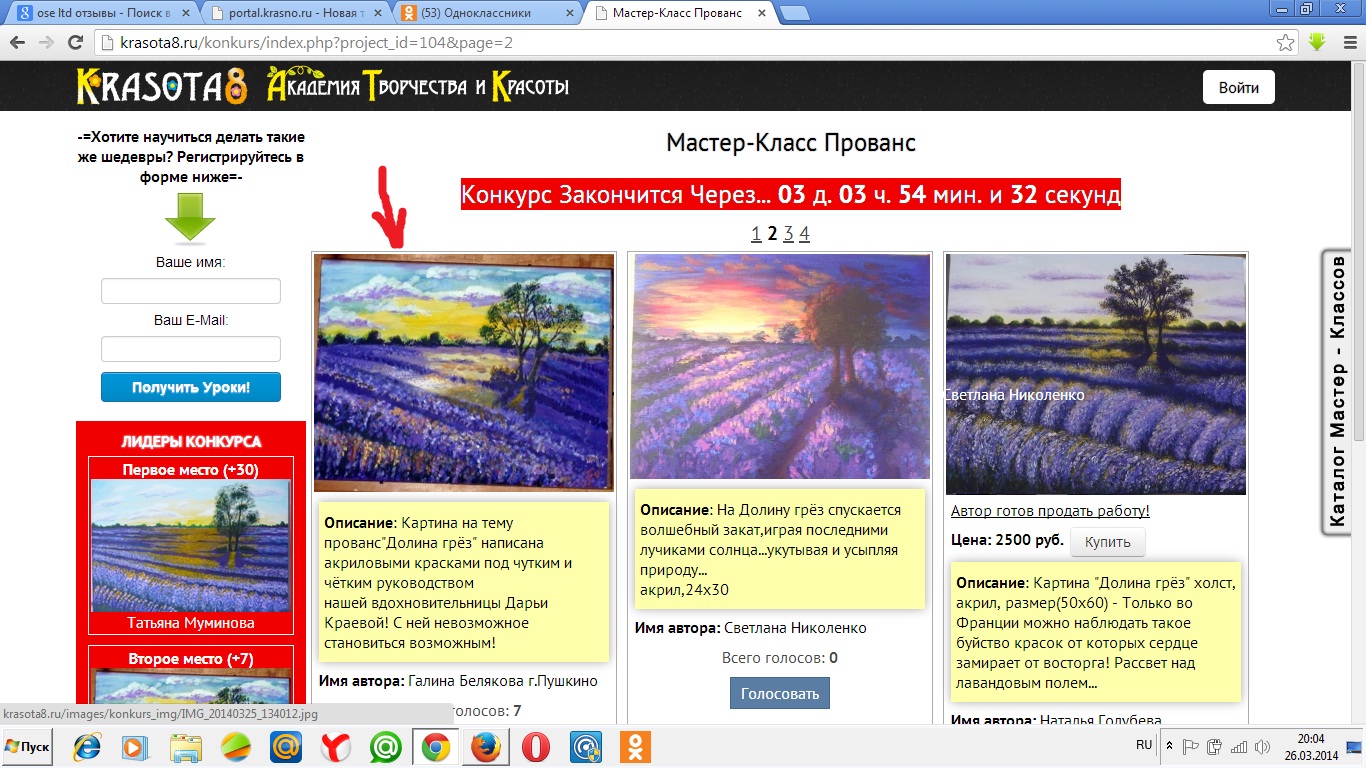This screenshot has height=768, width=1366.
Task: Click the Action Center flag tray icon
Action: pyautogui.click(x=1191, y=747)
